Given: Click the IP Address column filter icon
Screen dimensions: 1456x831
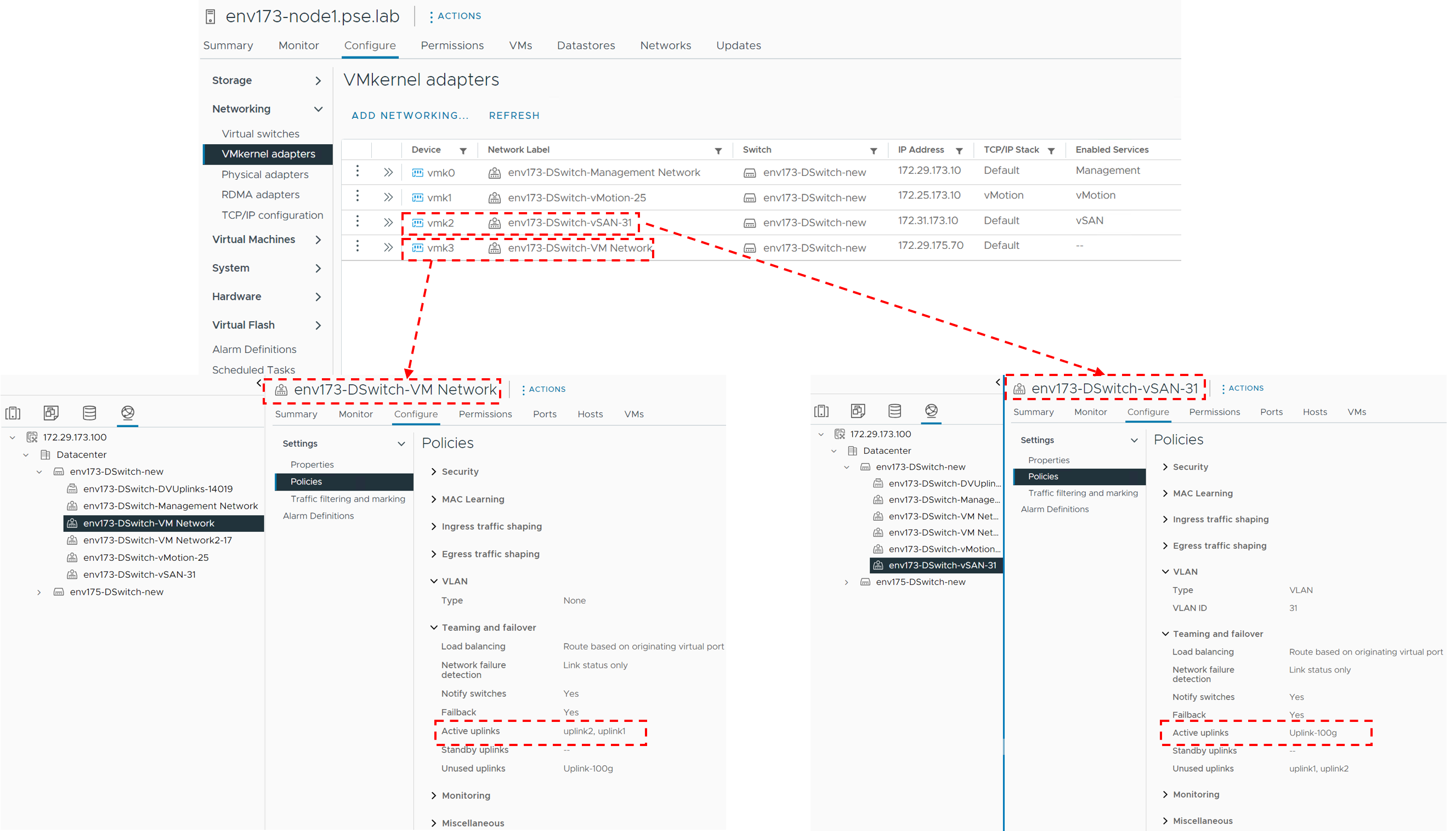Looking at the screenshot, I should coord(959,151).
